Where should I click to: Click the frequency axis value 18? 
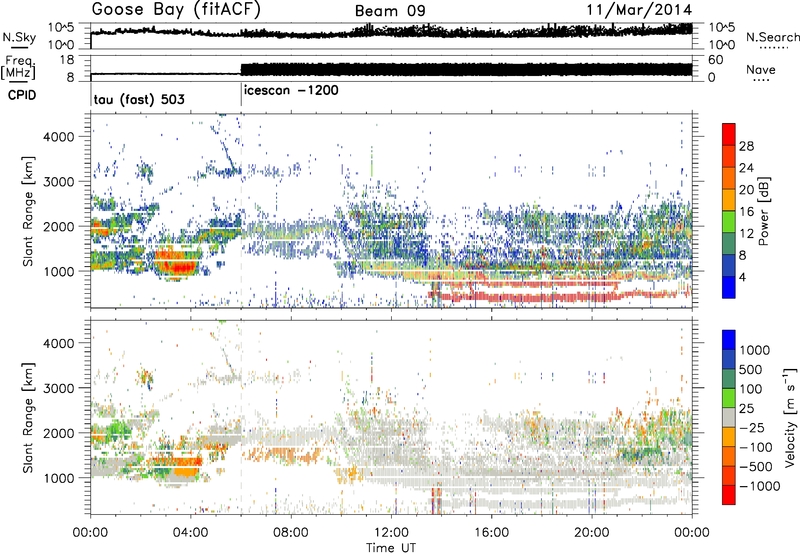point(67,60)
